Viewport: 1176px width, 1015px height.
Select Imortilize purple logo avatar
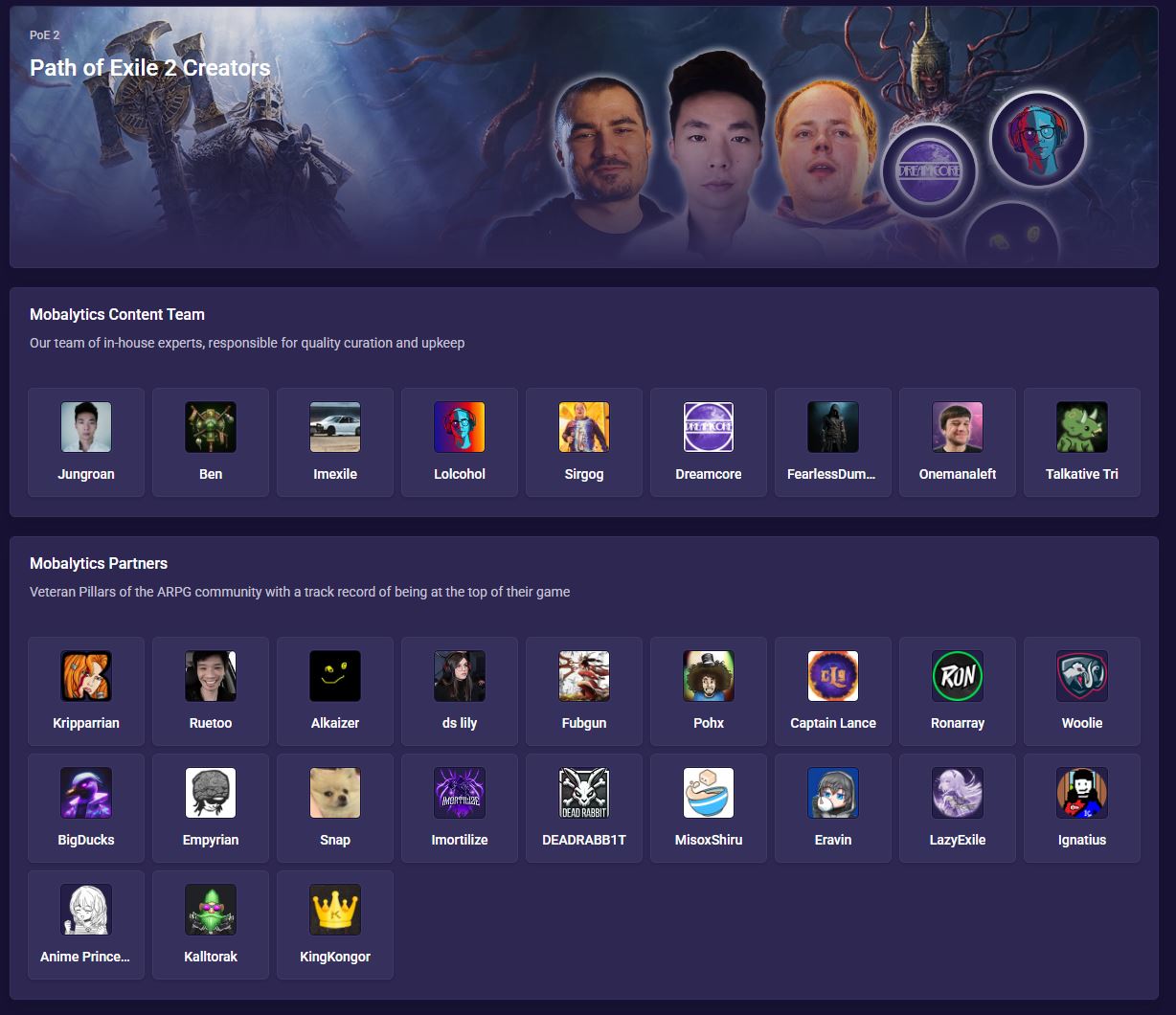460,793
